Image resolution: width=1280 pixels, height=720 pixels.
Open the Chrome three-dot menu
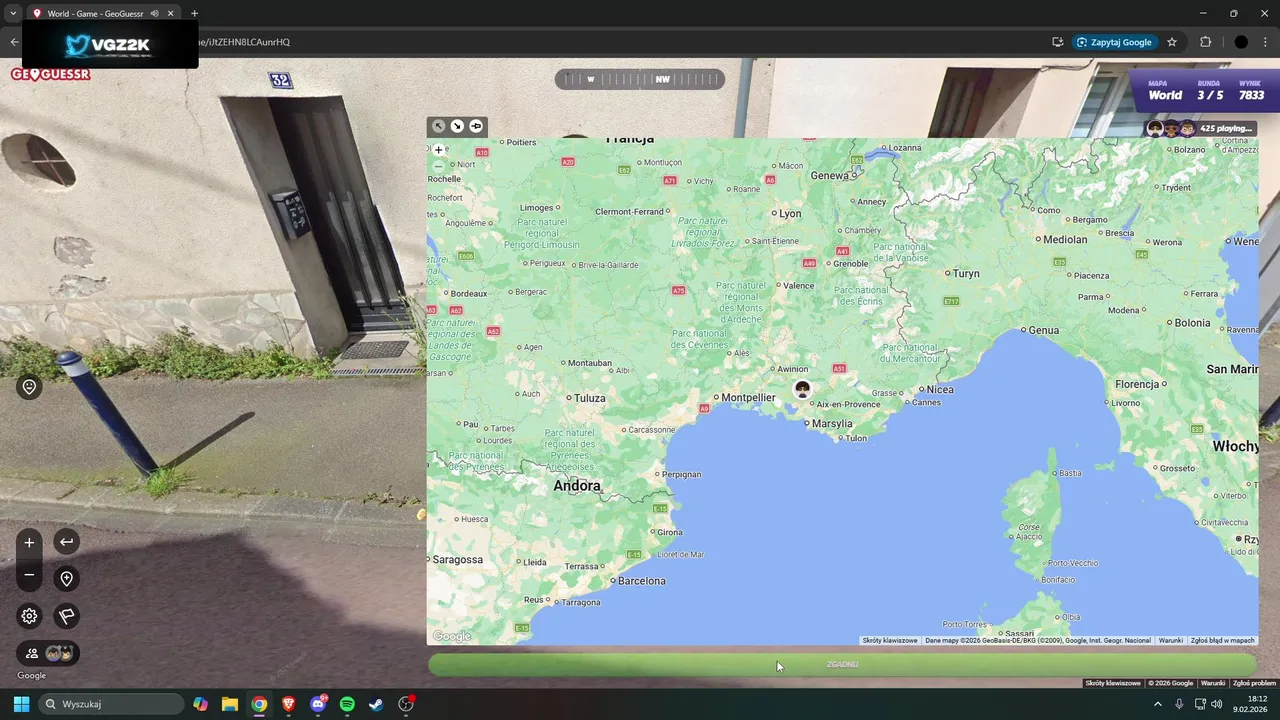pos(1267,42)
